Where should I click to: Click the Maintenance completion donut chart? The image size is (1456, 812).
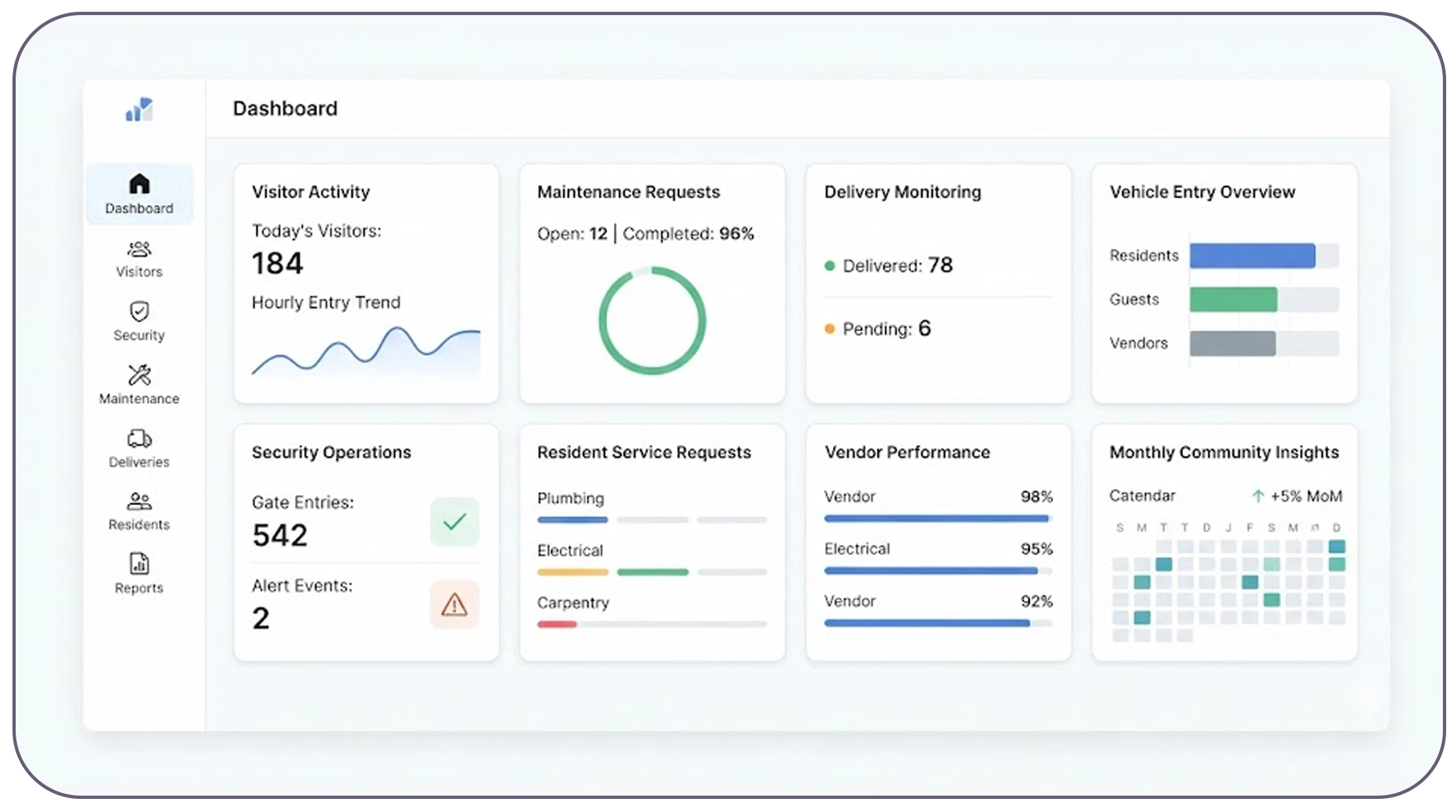(652, 320)
